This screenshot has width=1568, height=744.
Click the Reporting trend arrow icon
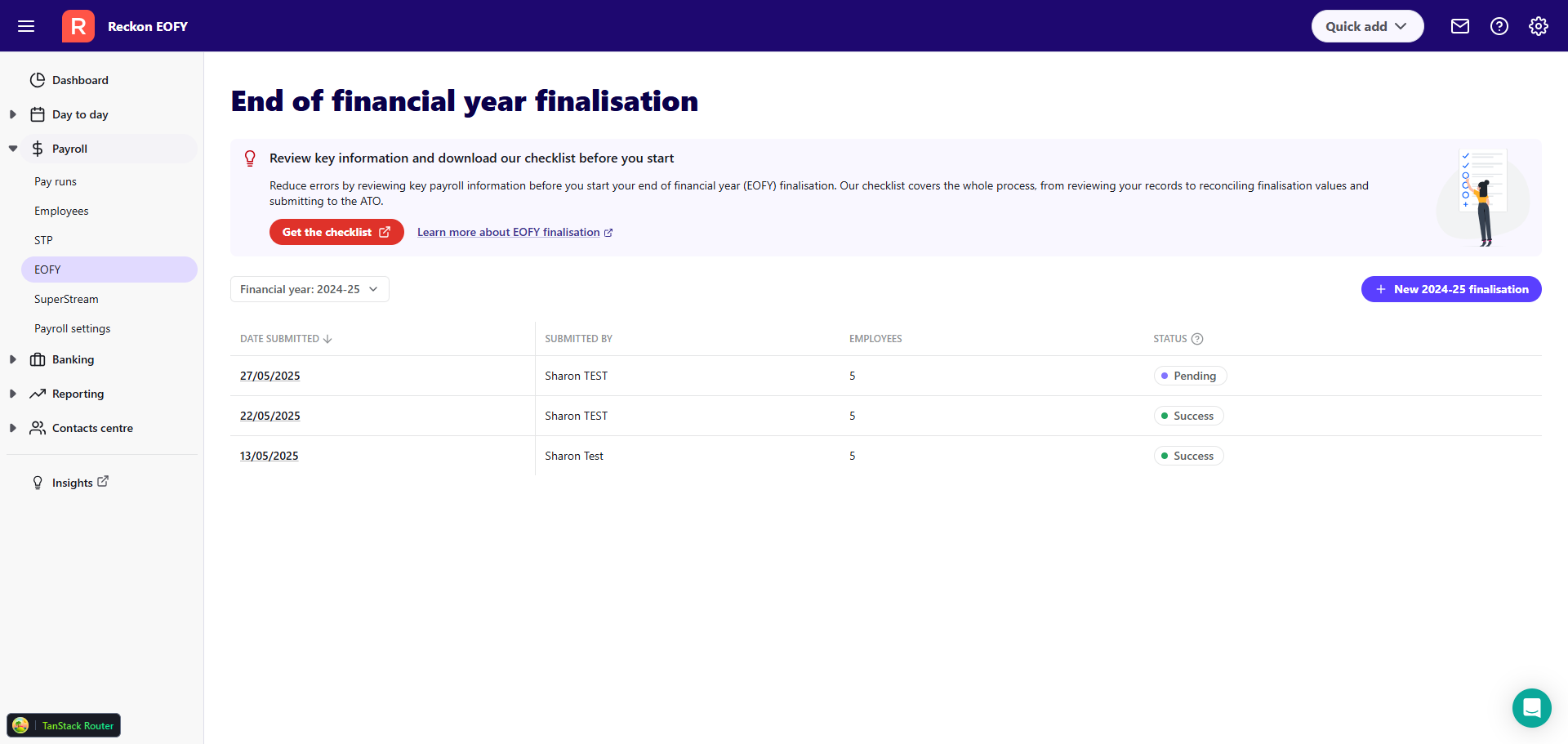click(38, 394)
